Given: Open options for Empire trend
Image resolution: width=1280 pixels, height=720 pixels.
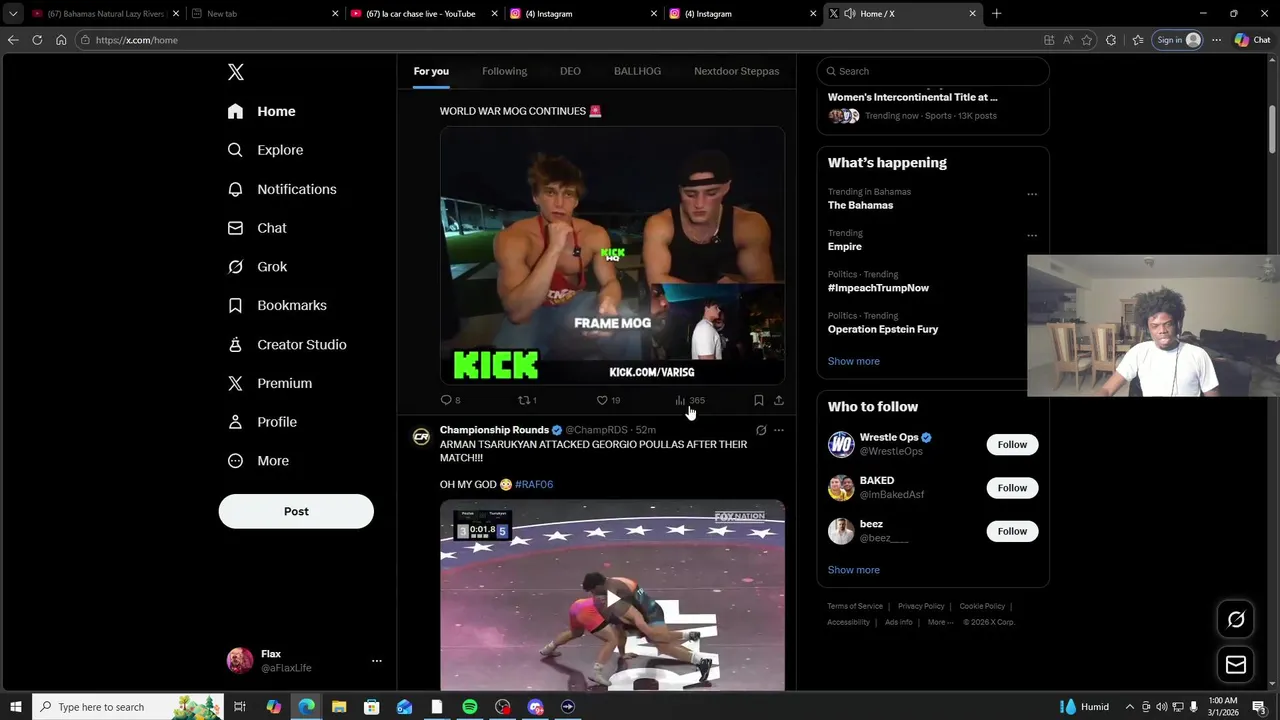Looking at the screenshot, I should [x=1032, y=236].
